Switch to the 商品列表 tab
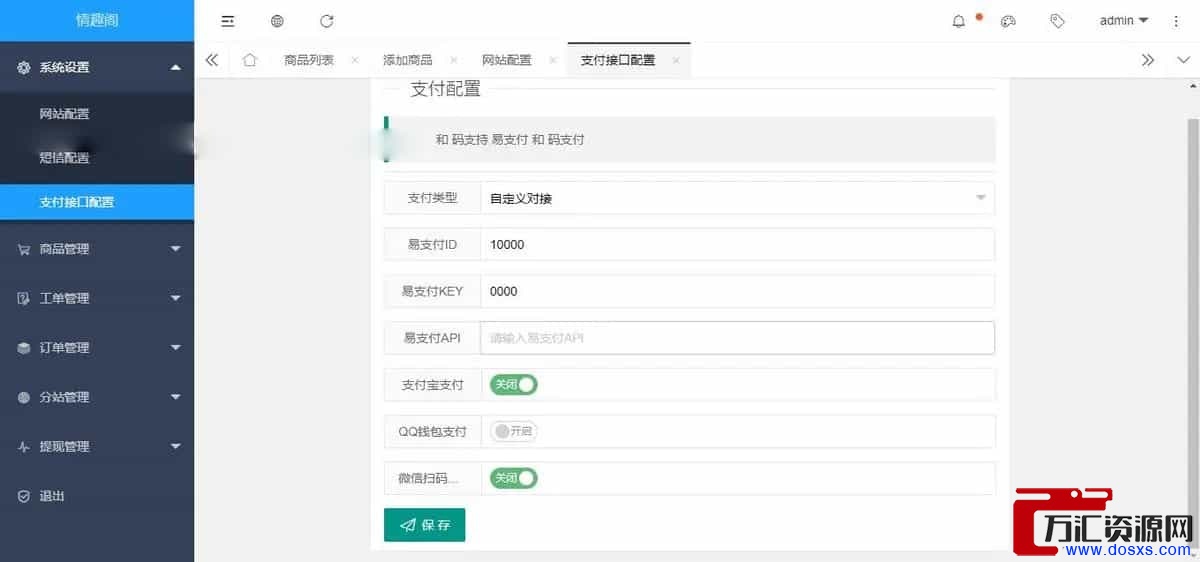This screenshot has height=562, width=1200. (309, 60)
